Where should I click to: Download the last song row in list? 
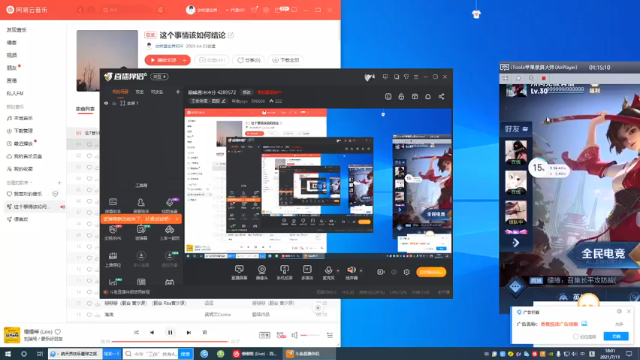tap(98, 315)
